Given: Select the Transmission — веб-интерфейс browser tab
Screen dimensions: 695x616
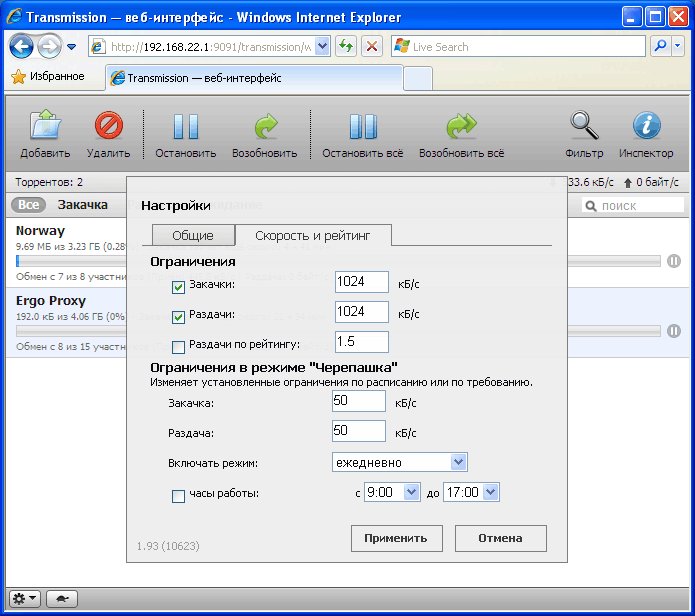Looking at the screenshot, I should coord(254,78).
